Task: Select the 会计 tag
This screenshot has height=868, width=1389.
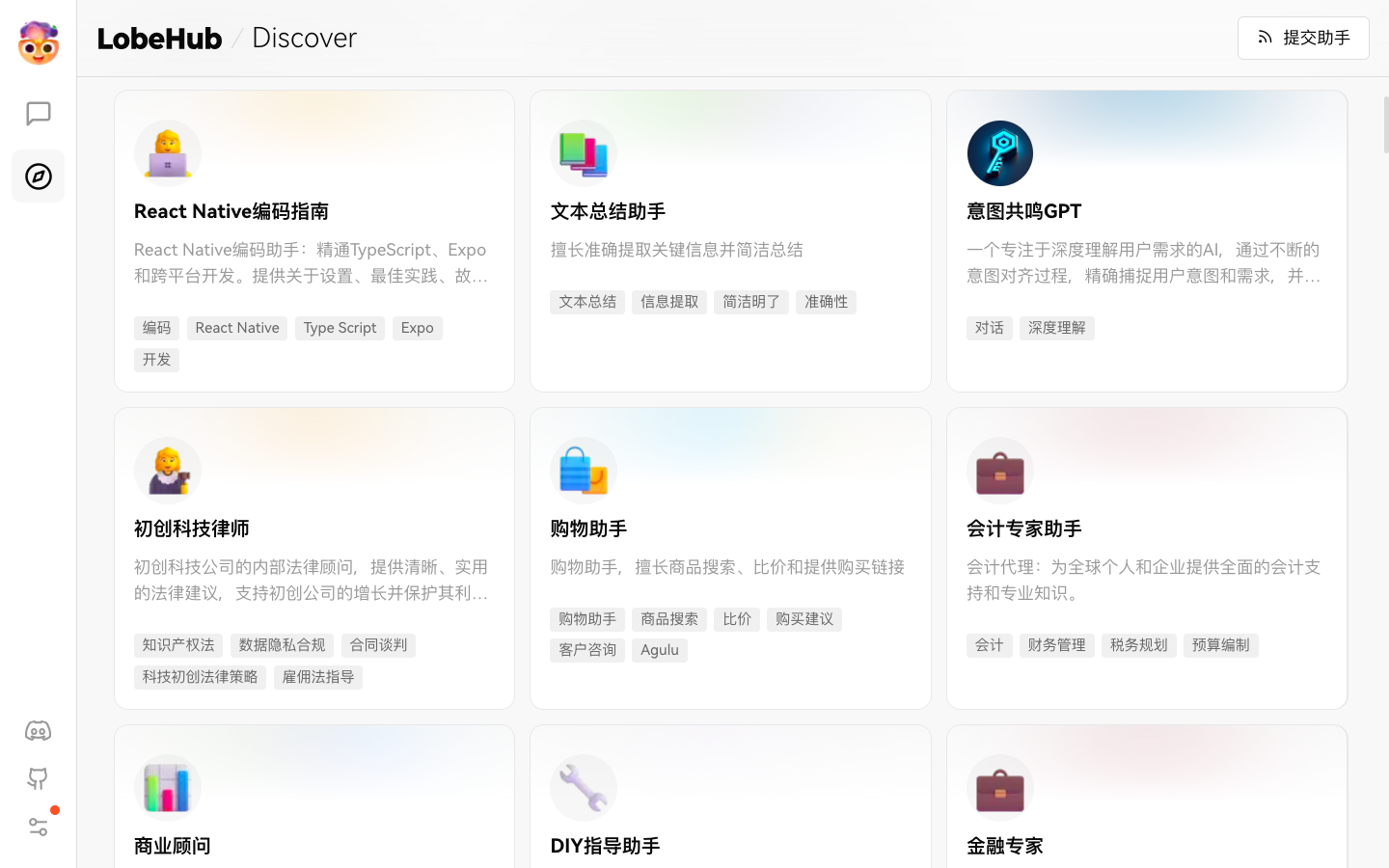Action: pyautogui.click(x=990, y=645)
